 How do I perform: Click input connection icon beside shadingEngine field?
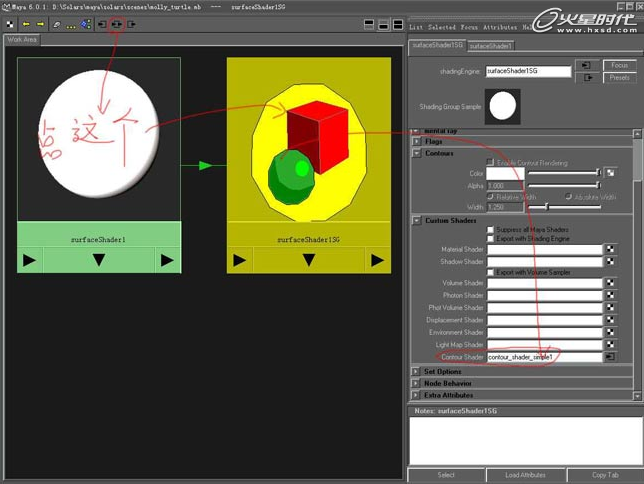pyautogui.click(x=586, y=65)
